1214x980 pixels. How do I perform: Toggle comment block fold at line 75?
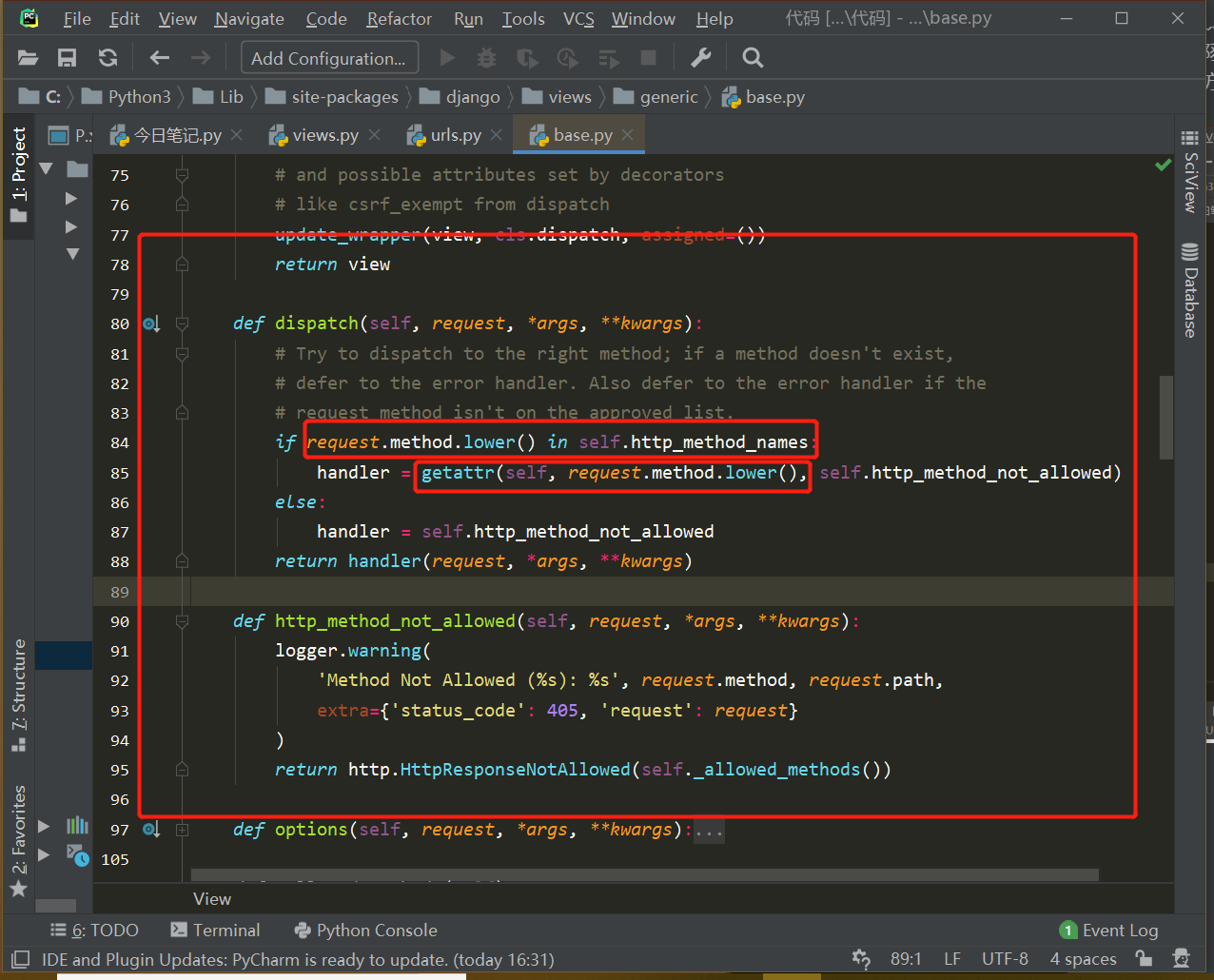tap(182, 175)
